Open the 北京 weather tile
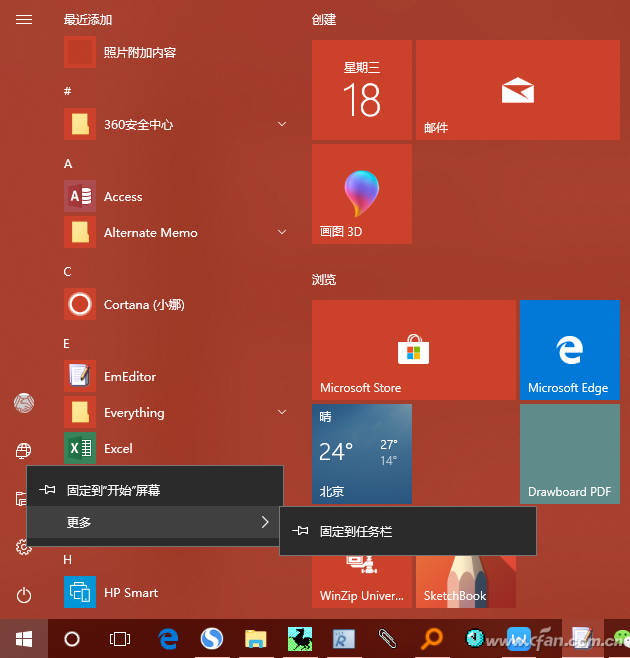The image size is (630, 658). click(x=362, y=454)
